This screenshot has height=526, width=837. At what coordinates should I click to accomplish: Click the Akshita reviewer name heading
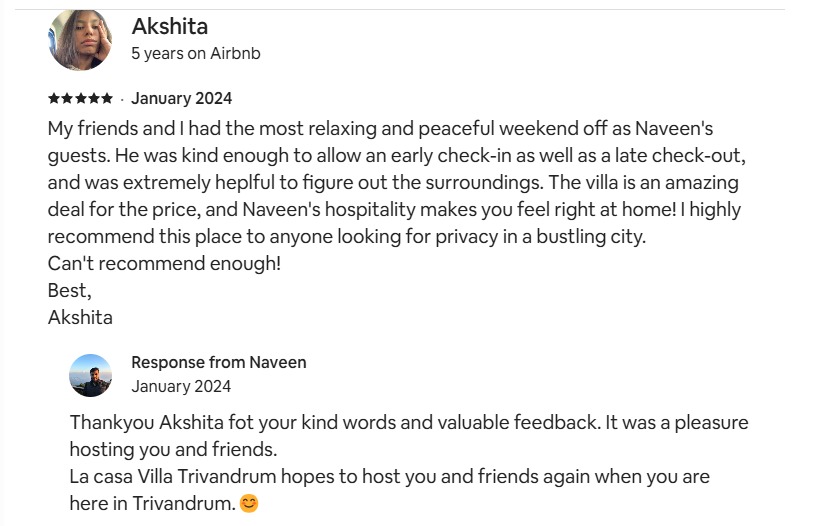pos(170,26)
